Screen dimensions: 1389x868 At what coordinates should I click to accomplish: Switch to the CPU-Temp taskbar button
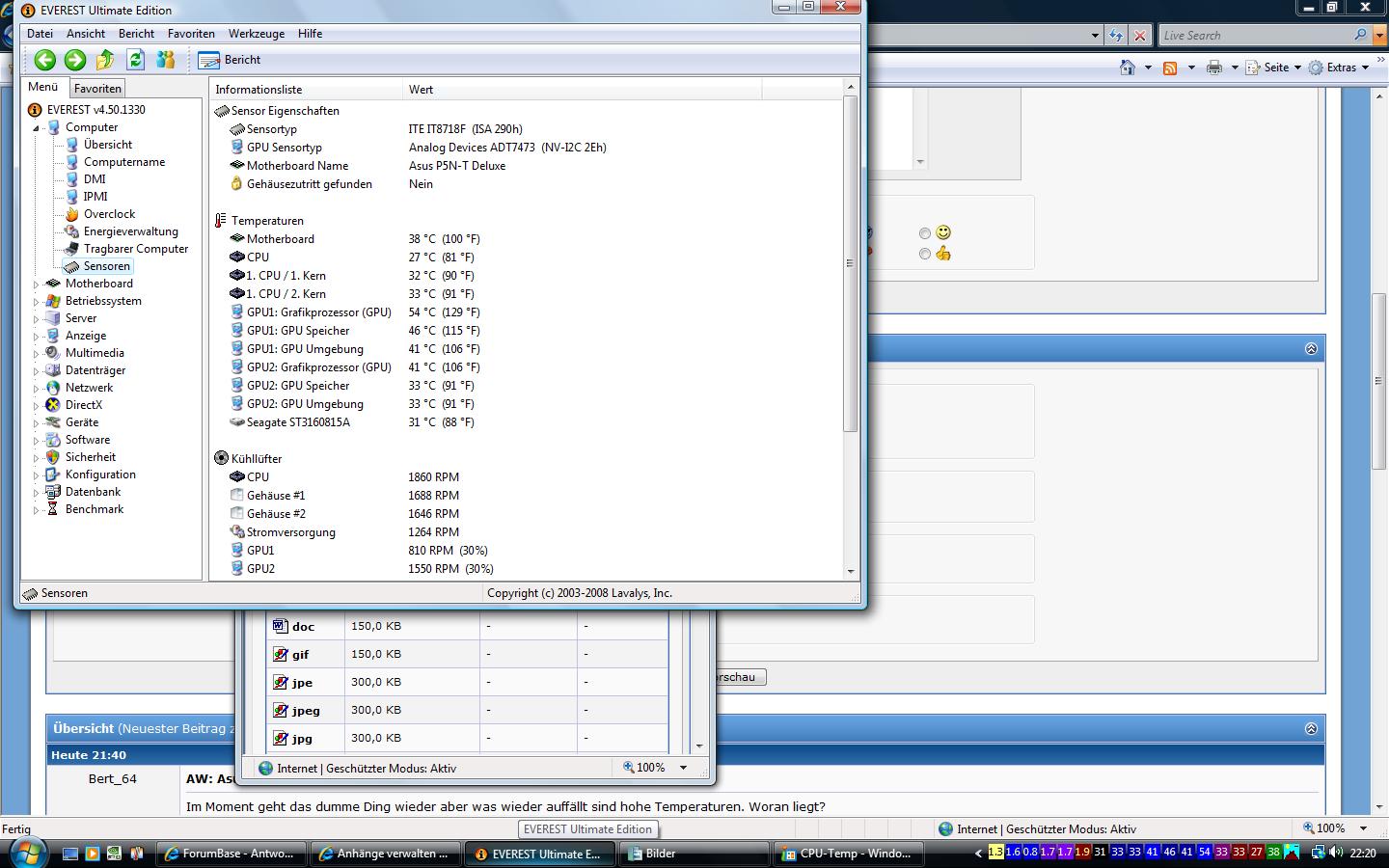pyautogui.click(x=847, y=854)
